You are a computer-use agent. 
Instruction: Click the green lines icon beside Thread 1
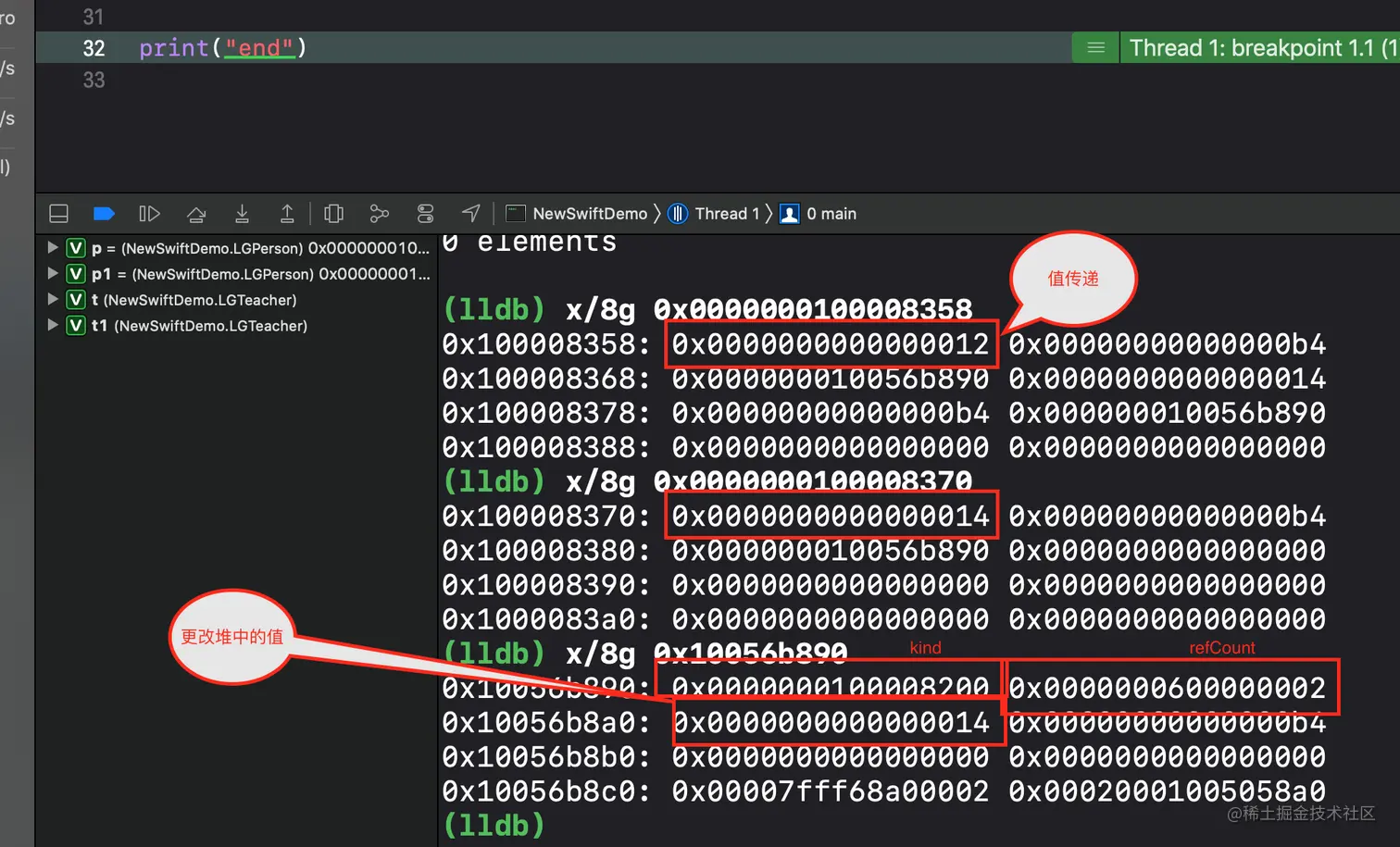1095,48
